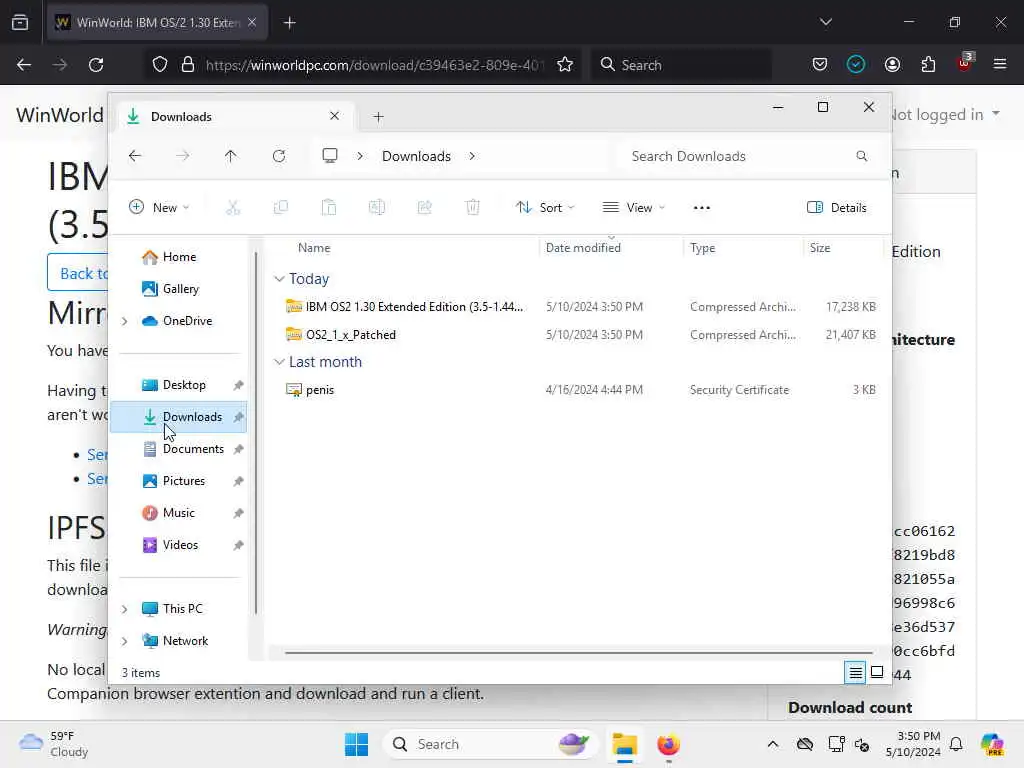Add a new Explorer tab
Image resolution: width=1024 pixels, height=768 pixels.
tap(378, 117)
